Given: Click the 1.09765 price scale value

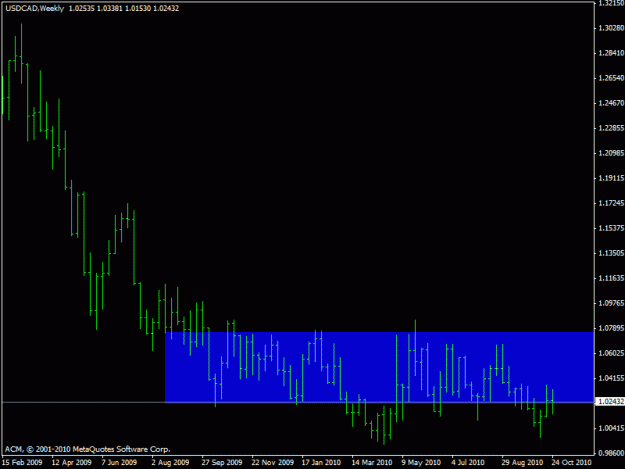Looking at the screenshot, I should pyautogui.click(x=611, y=303).
